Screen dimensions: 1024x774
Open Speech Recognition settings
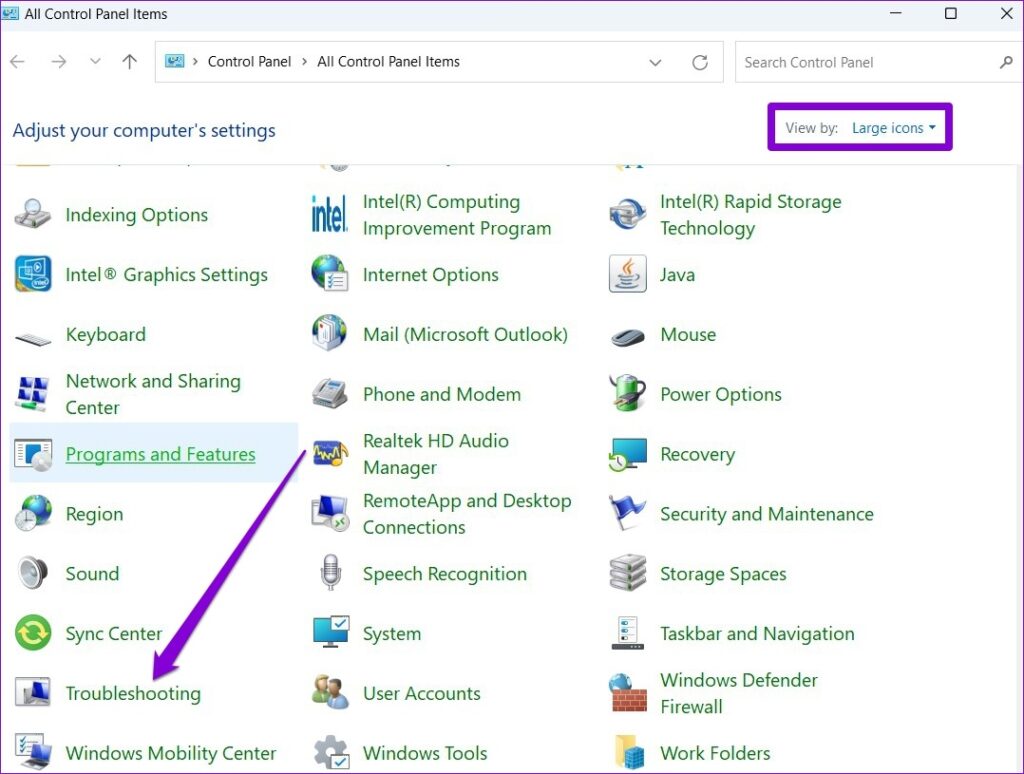tap(445, 574)
